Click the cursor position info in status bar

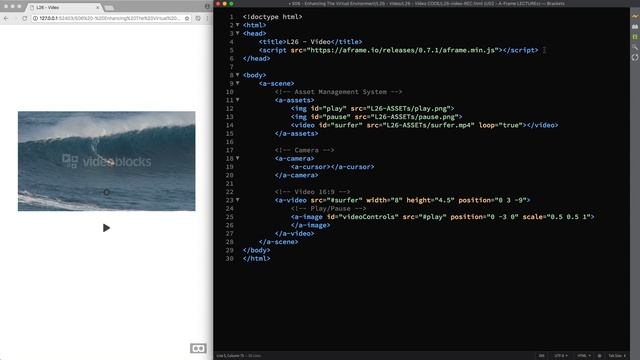(239, 356)
